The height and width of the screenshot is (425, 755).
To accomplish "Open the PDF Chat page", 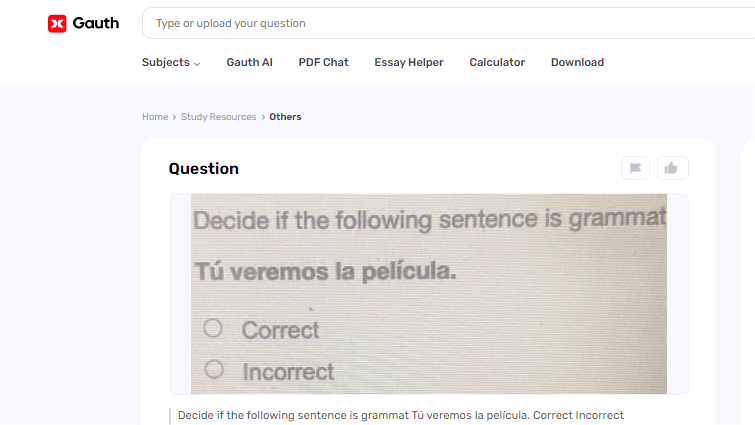I will click(x=323, y=62).
